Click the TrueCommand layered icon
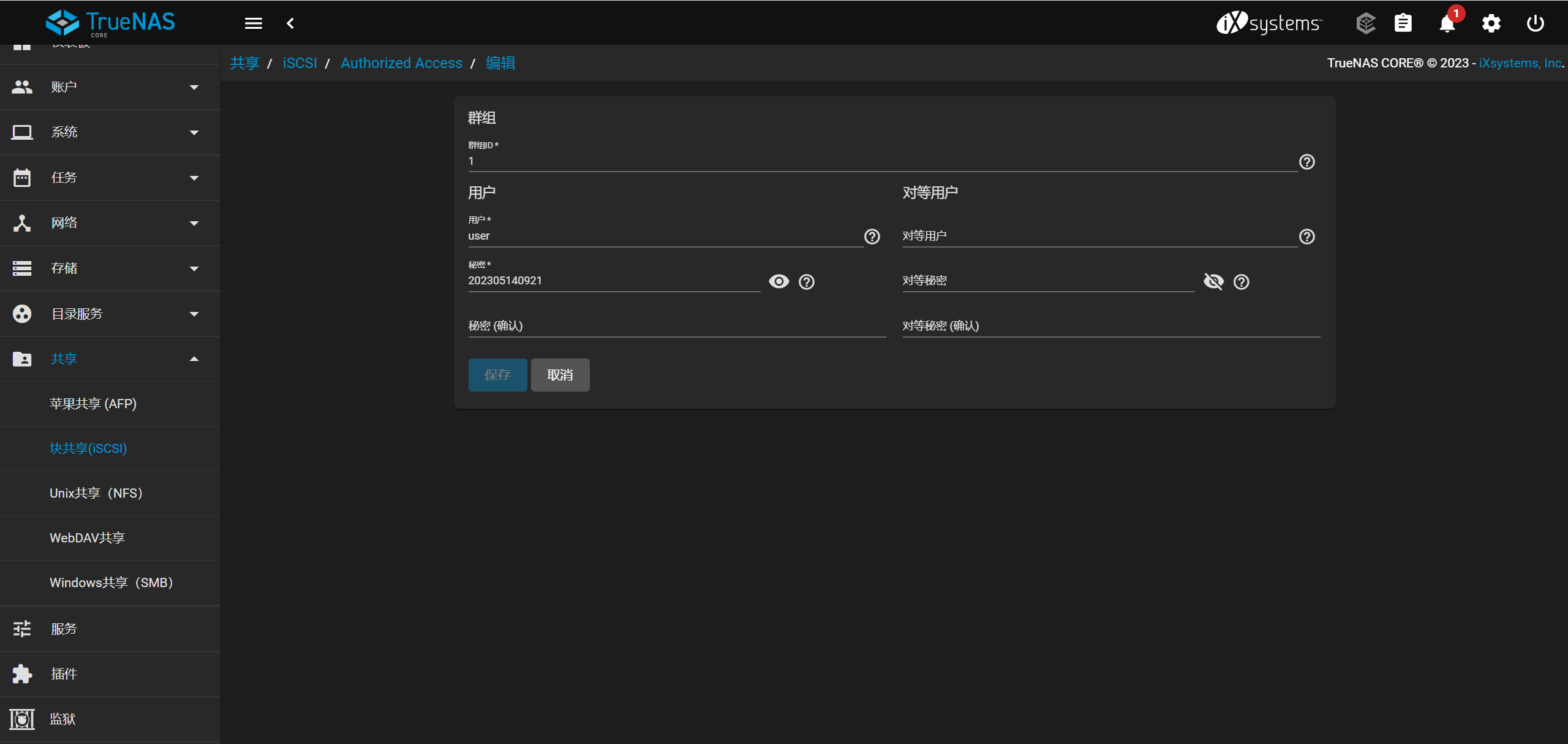The width and height of the screenshot is (1568, 744). tap(1365, 24)
